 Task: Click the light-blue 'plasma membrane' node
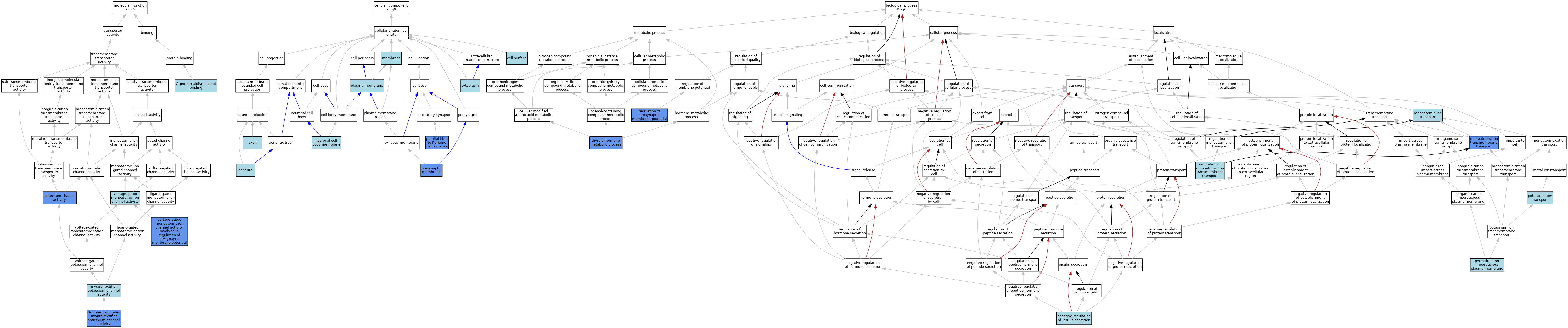pyautogui.click(x=367, y=86)
